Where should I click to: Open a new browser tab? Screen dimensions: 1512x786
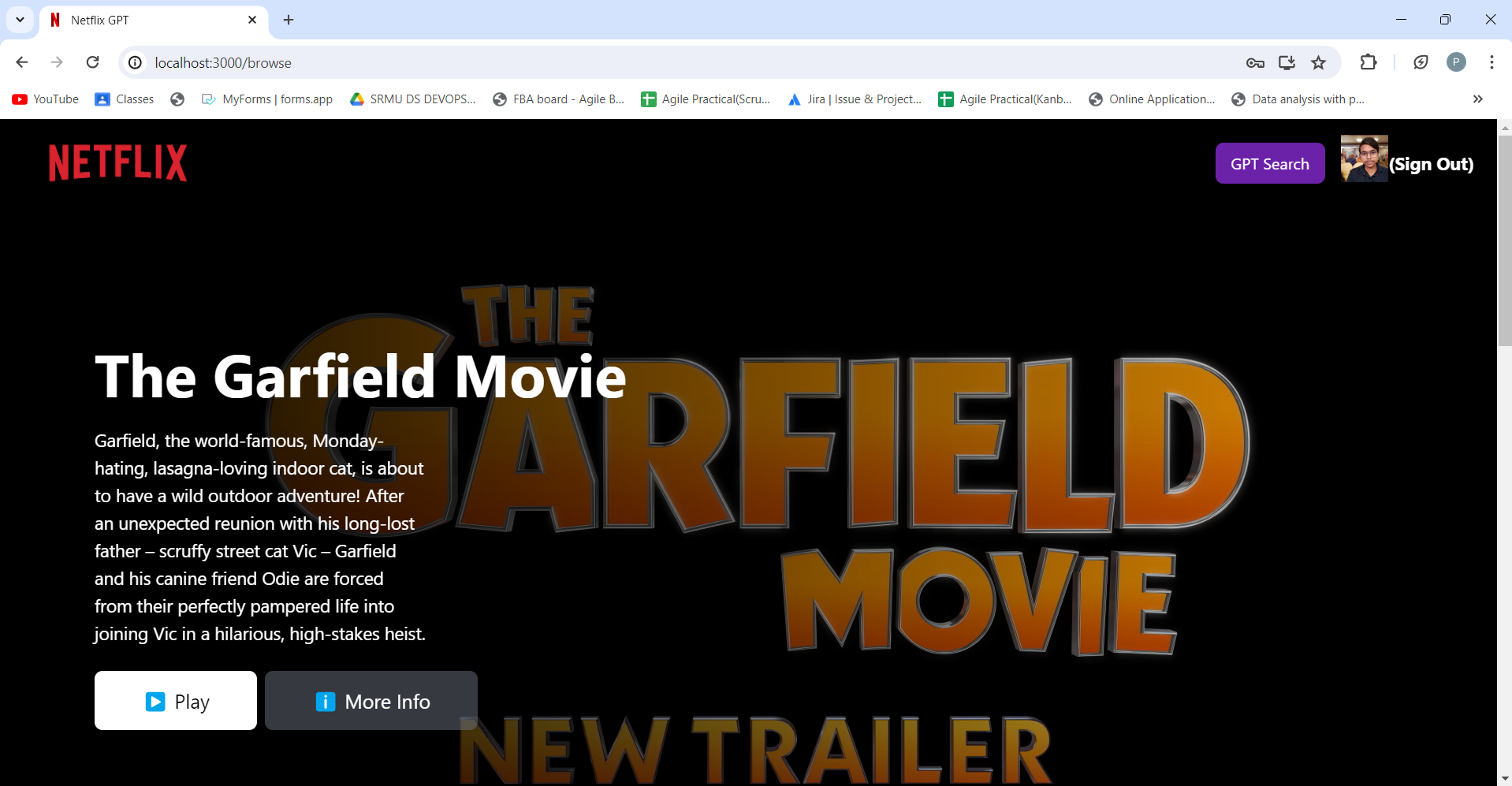(289, 20)
